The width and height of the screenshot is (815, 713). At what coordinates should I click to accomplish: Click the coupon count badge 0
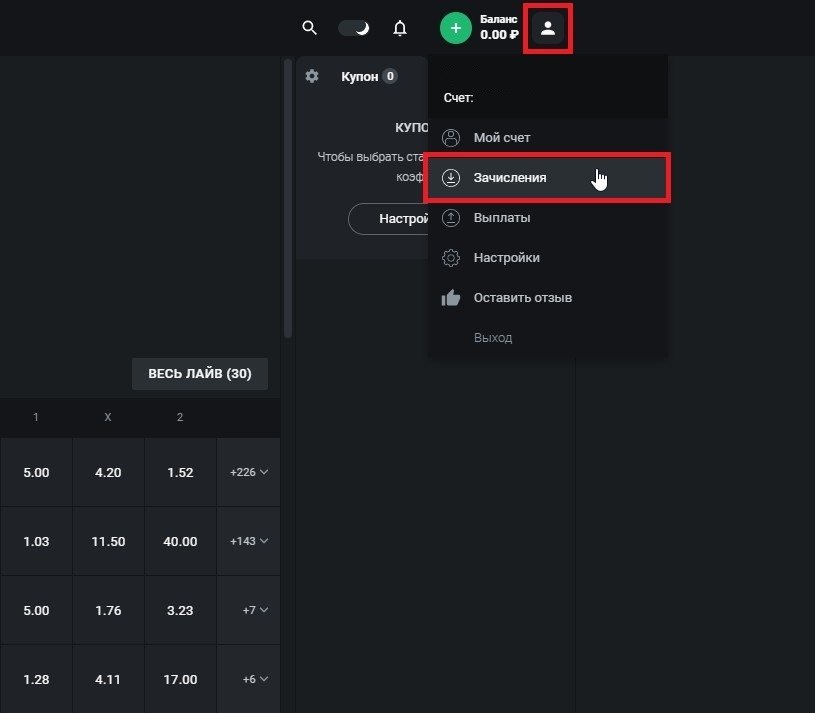tap(390, 76)
